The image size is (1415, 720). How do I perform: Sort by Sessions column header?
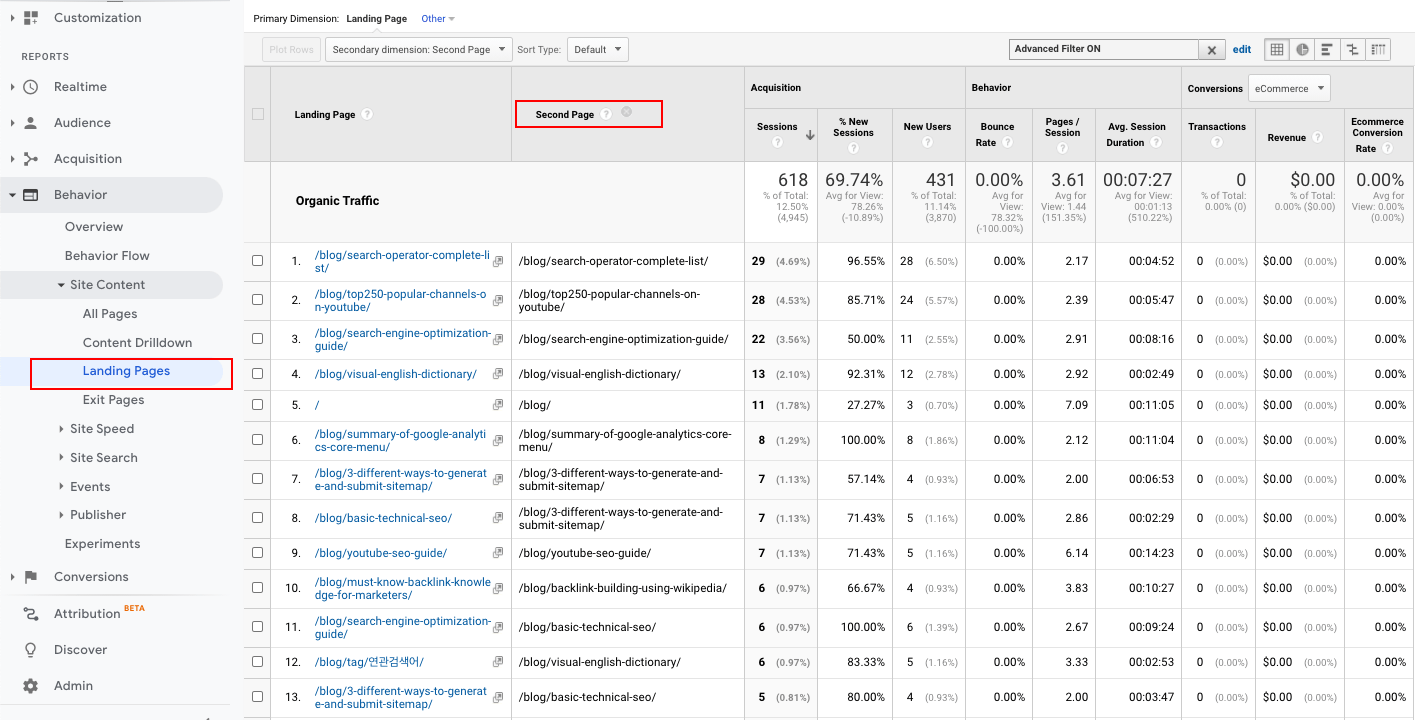(x=777, y=127)
